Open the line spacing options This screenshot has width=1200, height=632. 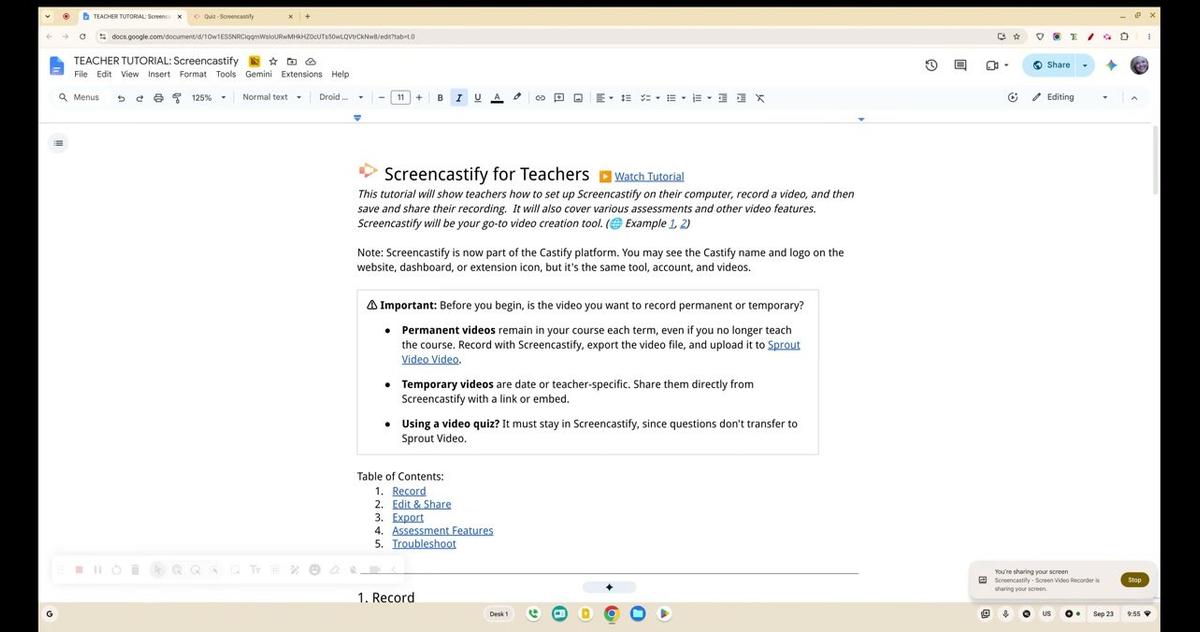tap(626, 98)
